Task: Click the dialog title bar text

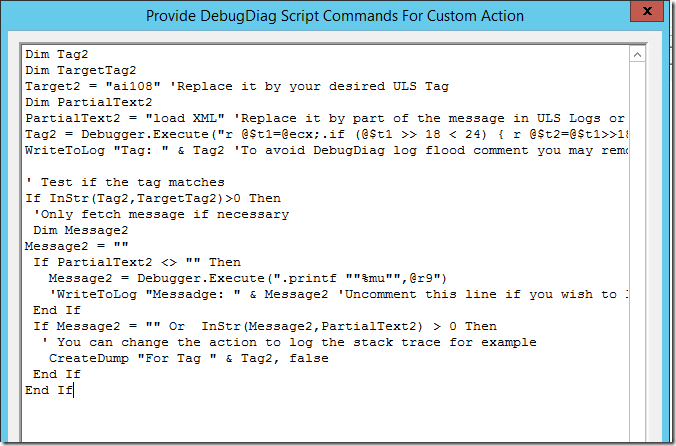Action: coord(335,16)
